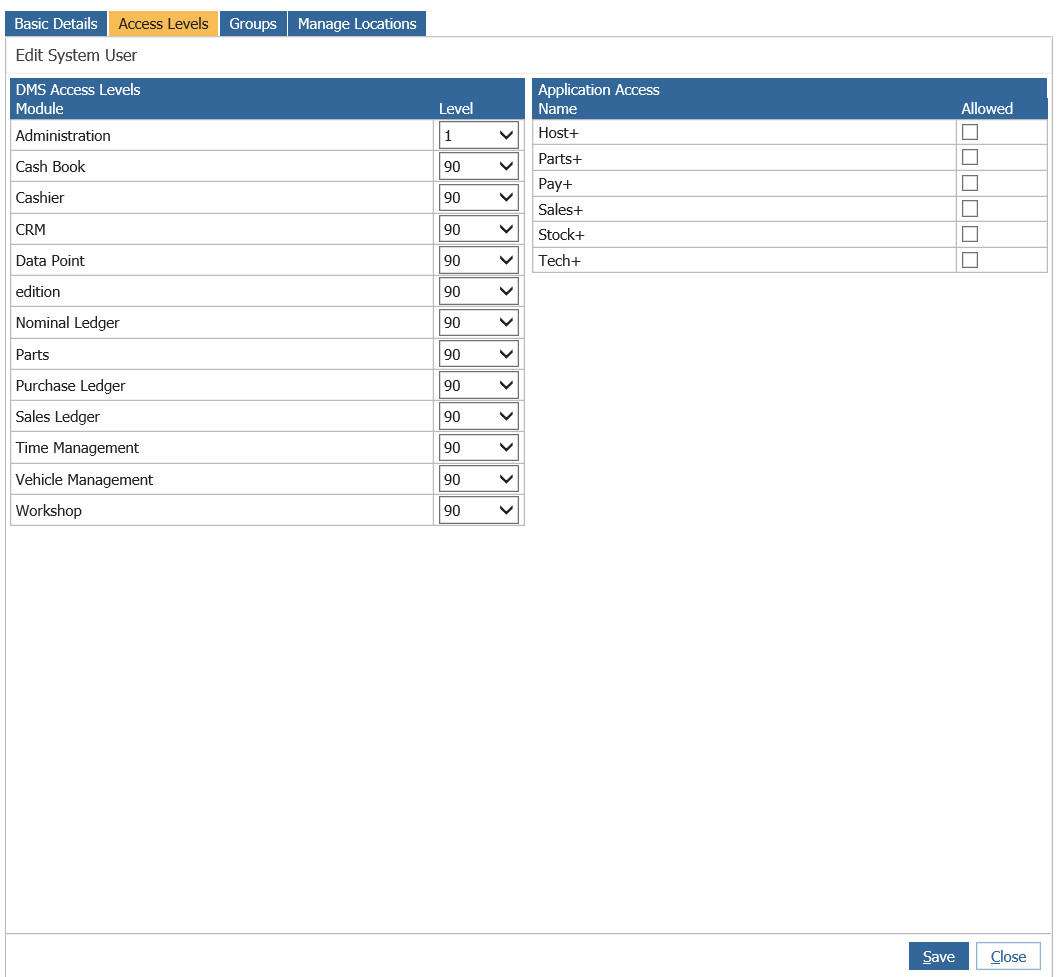Open the Administration level dropdown

[x=478, y=136]
